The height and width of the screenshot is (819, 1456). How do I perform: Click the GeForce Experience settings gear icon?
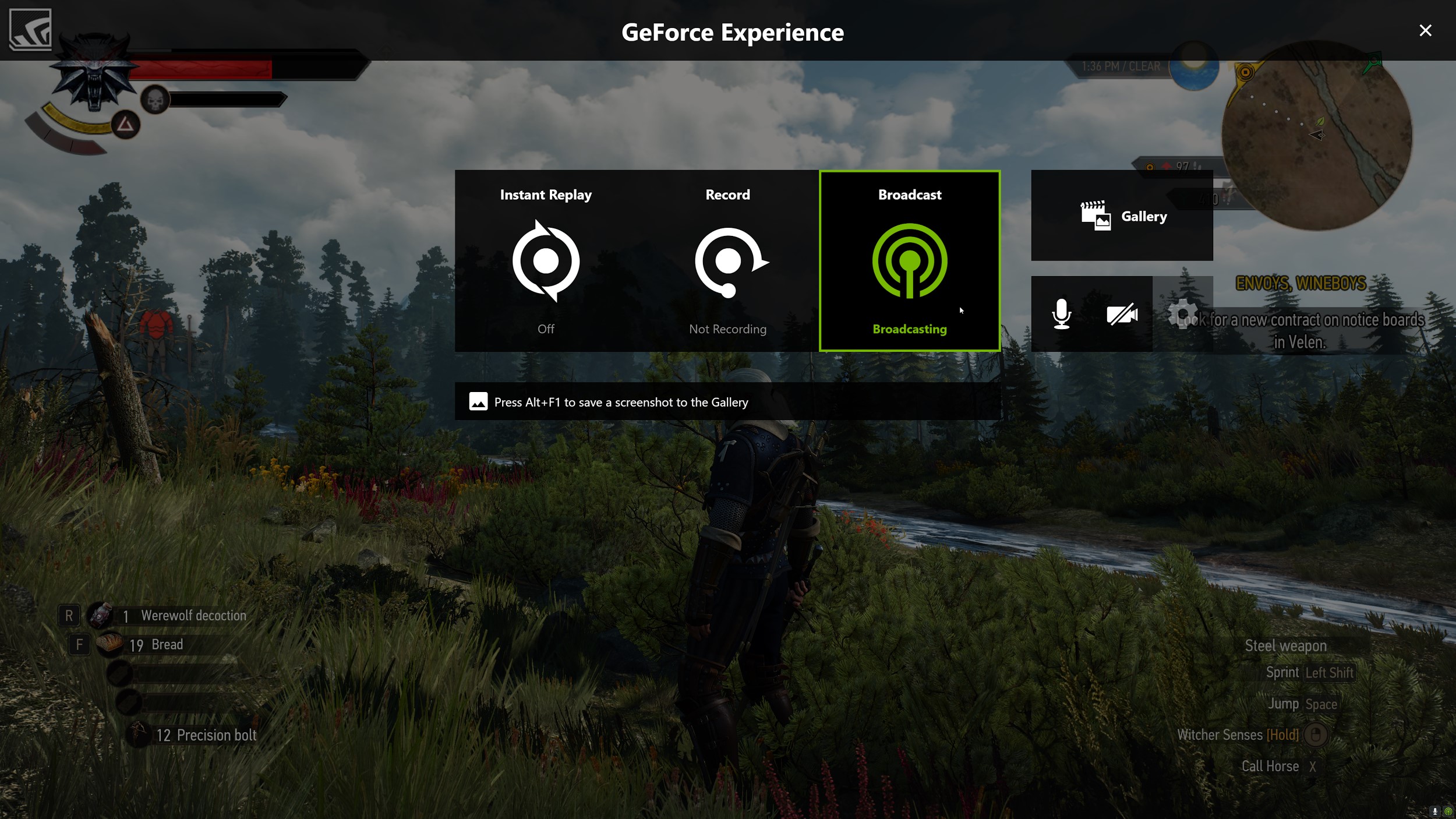click(1183, 314)
